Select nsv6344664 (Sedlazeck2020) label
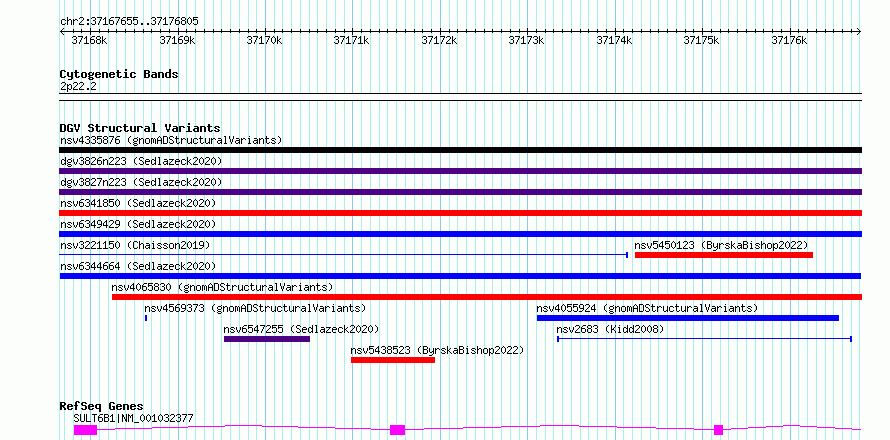 click(138, 266)
